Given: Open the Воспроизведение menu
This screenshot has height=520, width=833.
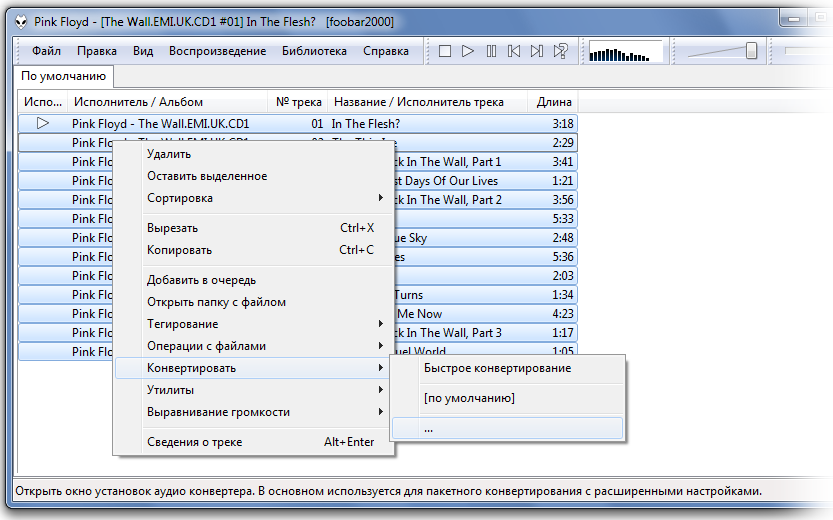Looking at the screenshot, I should tap(217, 51).
